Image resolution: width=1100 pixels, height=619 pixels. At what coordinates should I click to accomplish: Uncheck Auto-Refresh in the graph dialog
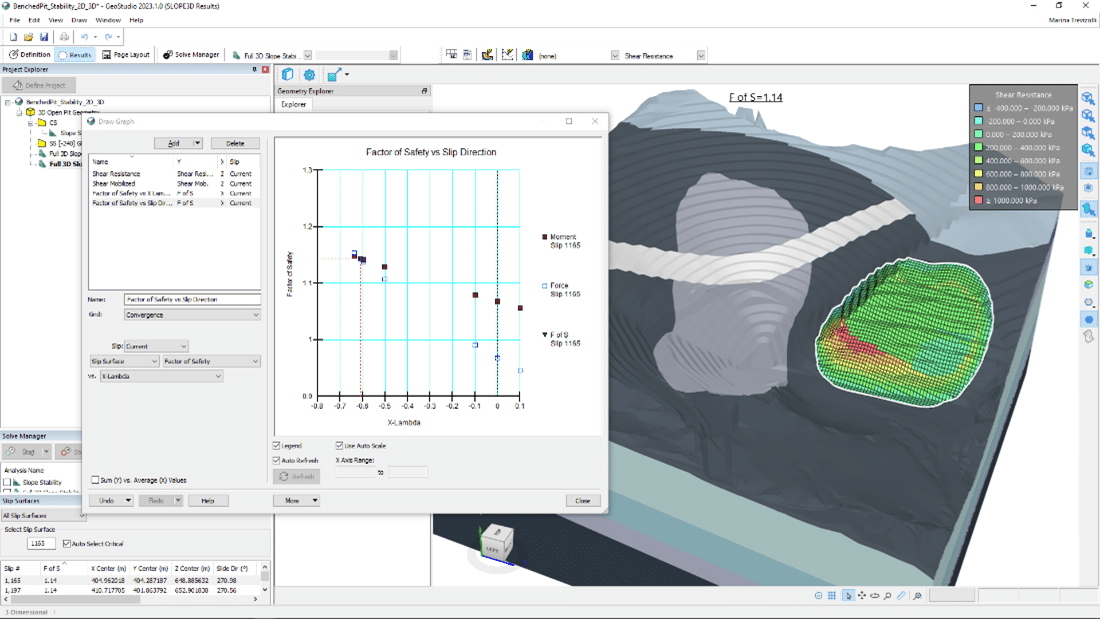276,459
